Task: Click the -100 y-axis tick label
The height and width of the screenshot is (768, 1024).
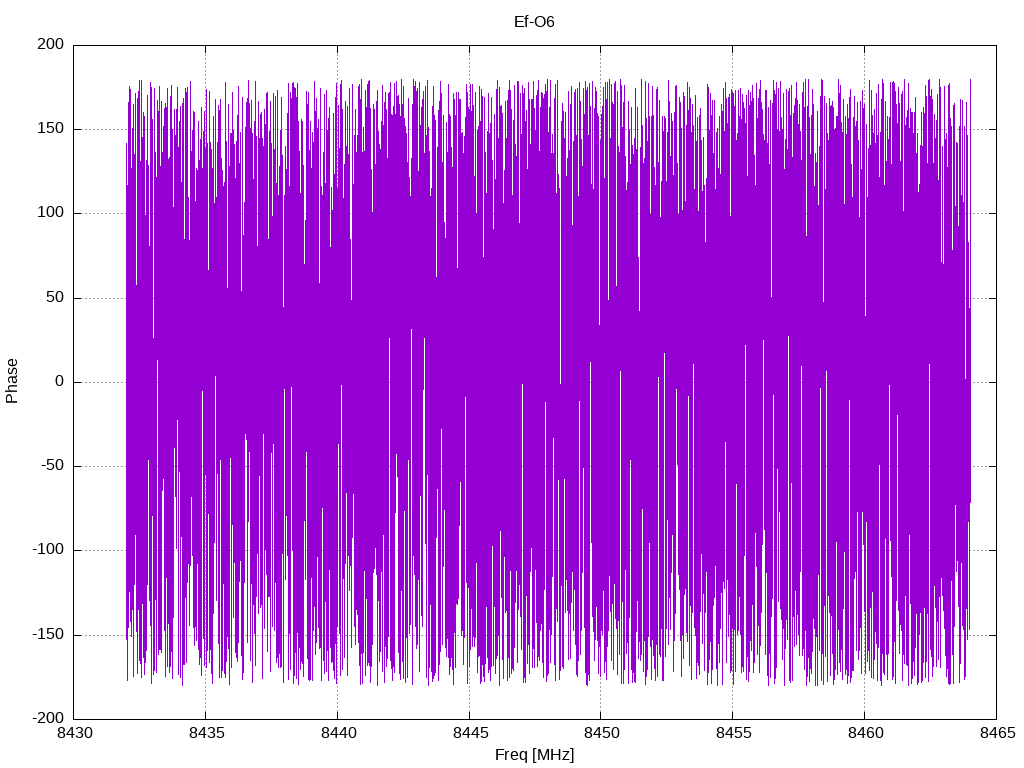Action: point(49,550)
